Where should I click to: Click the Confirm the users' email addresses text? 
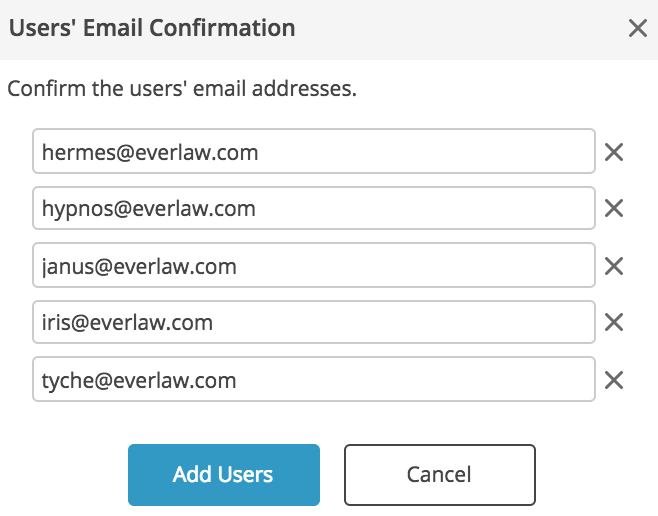pyautogui.click(x=182, y=89)
